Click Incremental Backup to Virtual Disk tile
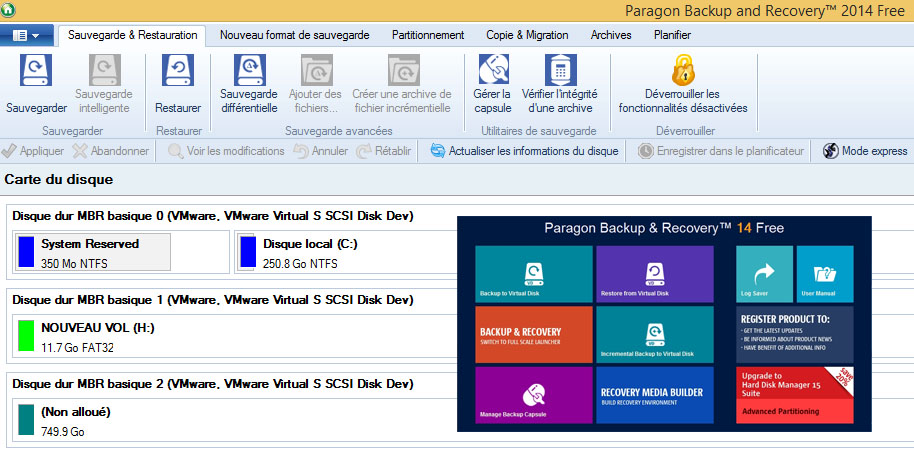This screenshot has width=914, height=451. point(655,334)
